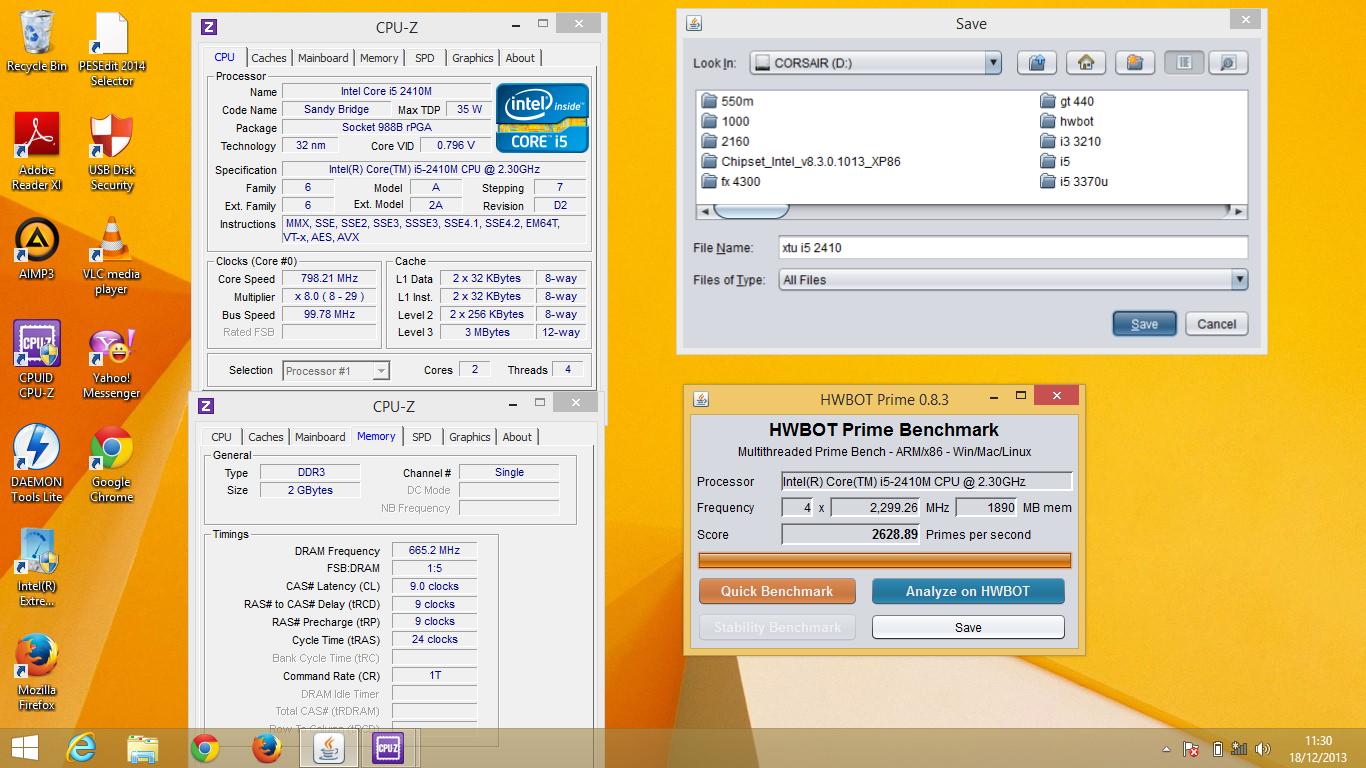Open Processor #1 selection dropdown
The image size is (1366, 768).
click(x=336, y=371)
